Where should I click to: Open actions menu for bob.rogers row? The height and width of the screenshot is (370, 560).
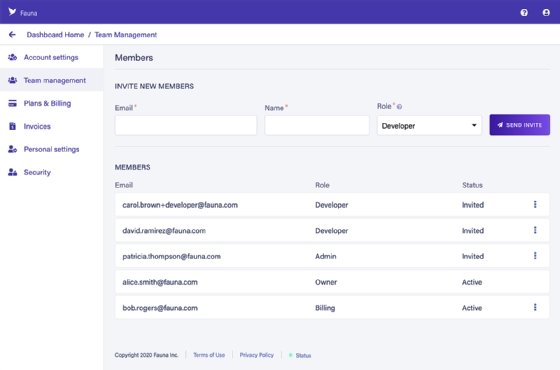[x=535, y=307]
